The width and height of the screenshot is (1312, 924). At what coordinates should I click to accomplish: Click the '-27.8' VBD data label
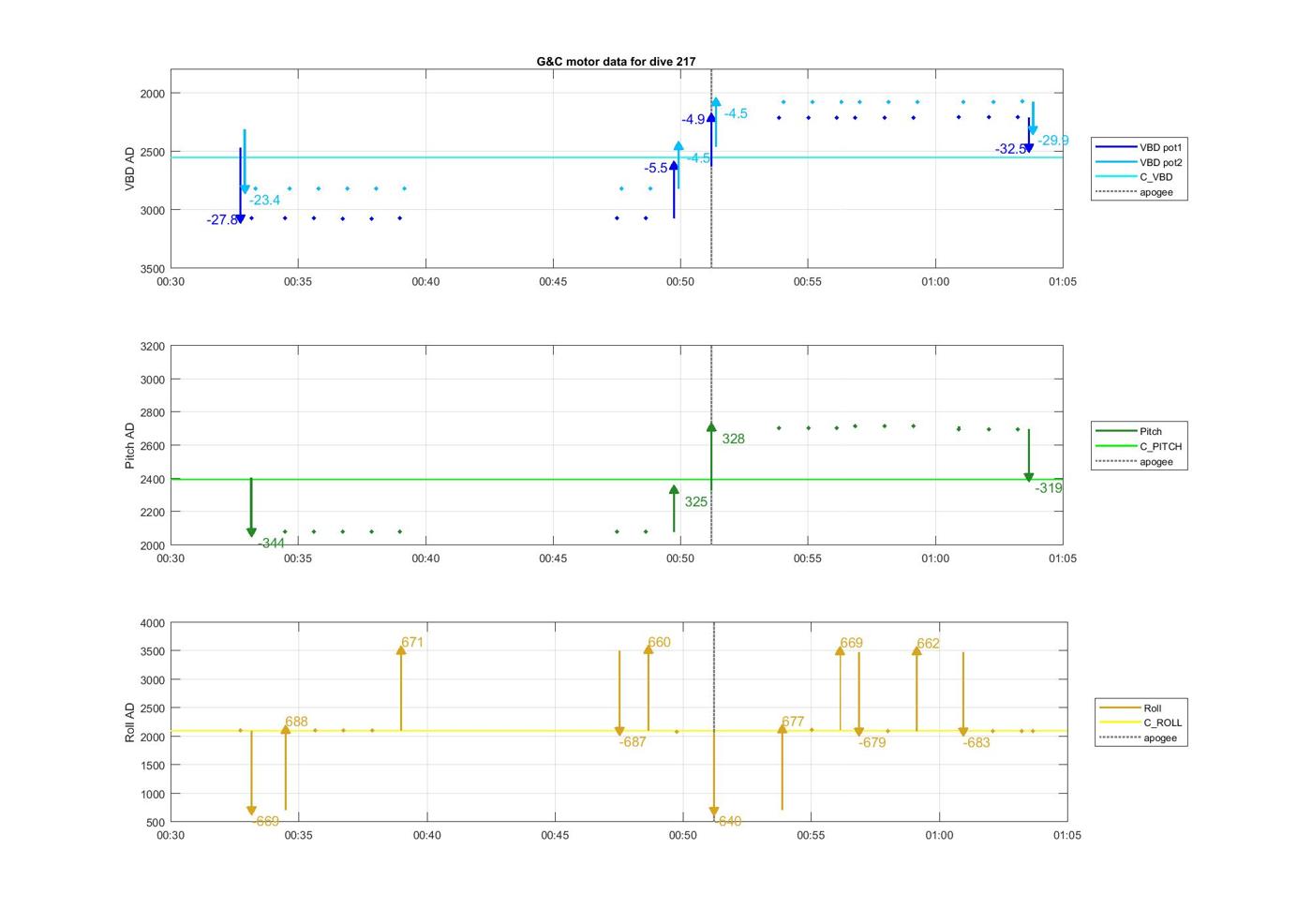[x=222, y=220]
